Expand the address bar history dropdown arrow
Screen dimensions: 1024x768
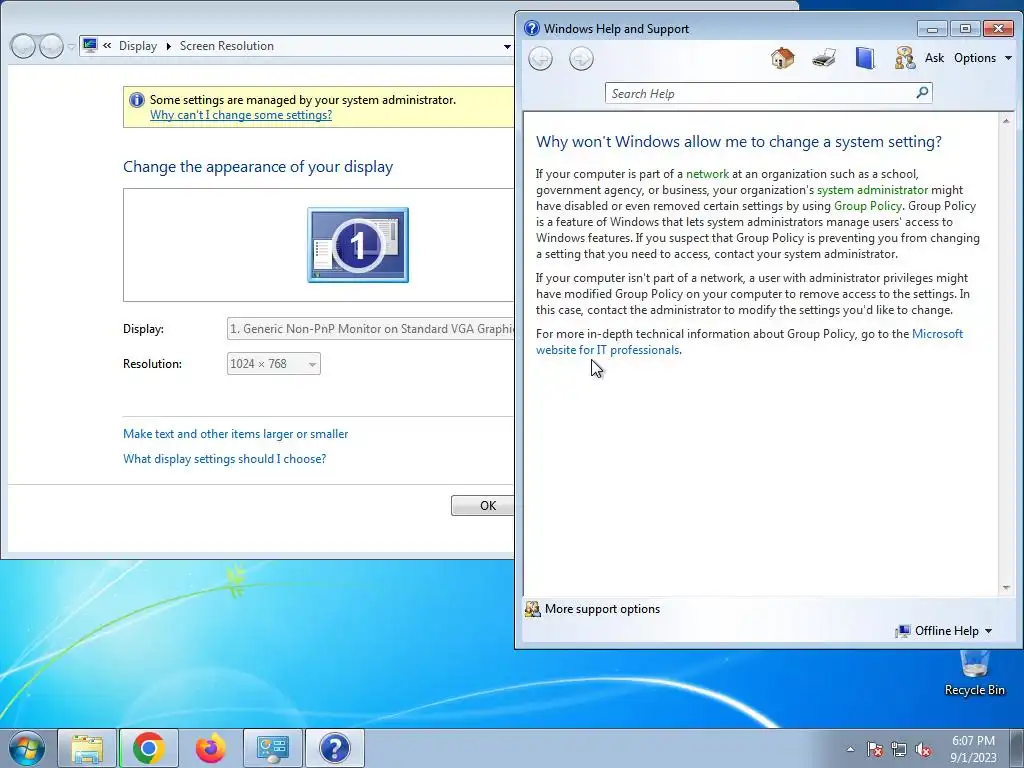[507, 46]
